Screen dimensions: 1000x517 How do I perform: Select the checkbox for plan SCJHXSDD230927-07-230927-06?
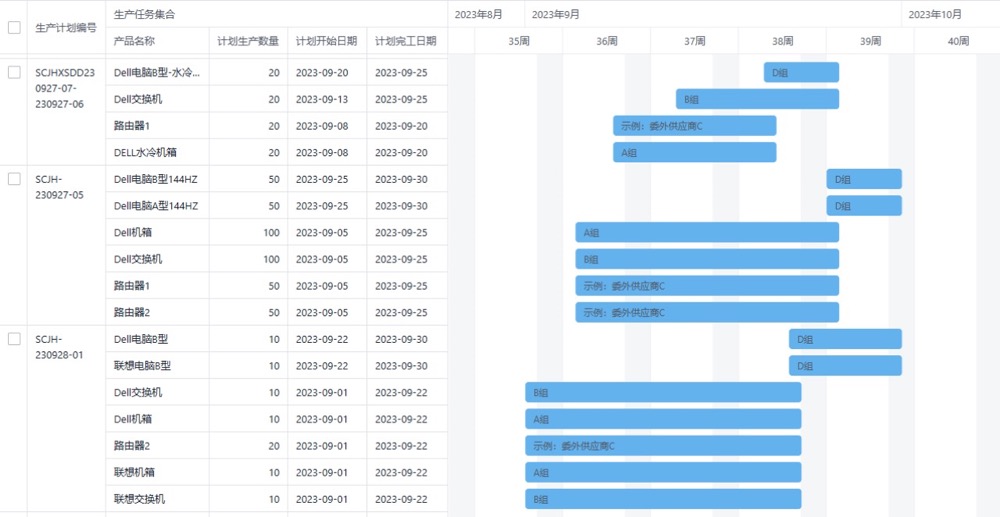[x=14, y=73]
